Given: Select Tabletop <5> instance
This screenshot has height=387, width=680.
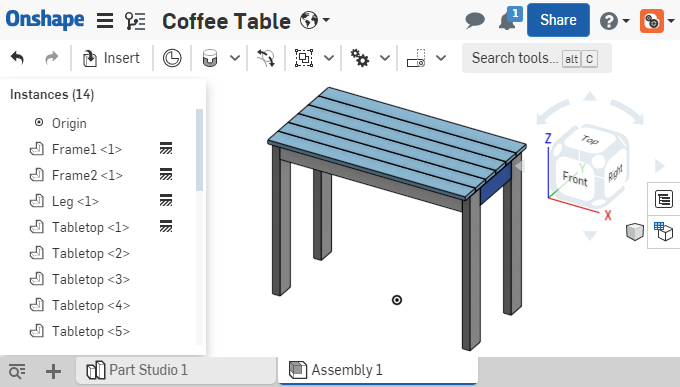Looking at the screenshot, I should click(x=91, y=331).
